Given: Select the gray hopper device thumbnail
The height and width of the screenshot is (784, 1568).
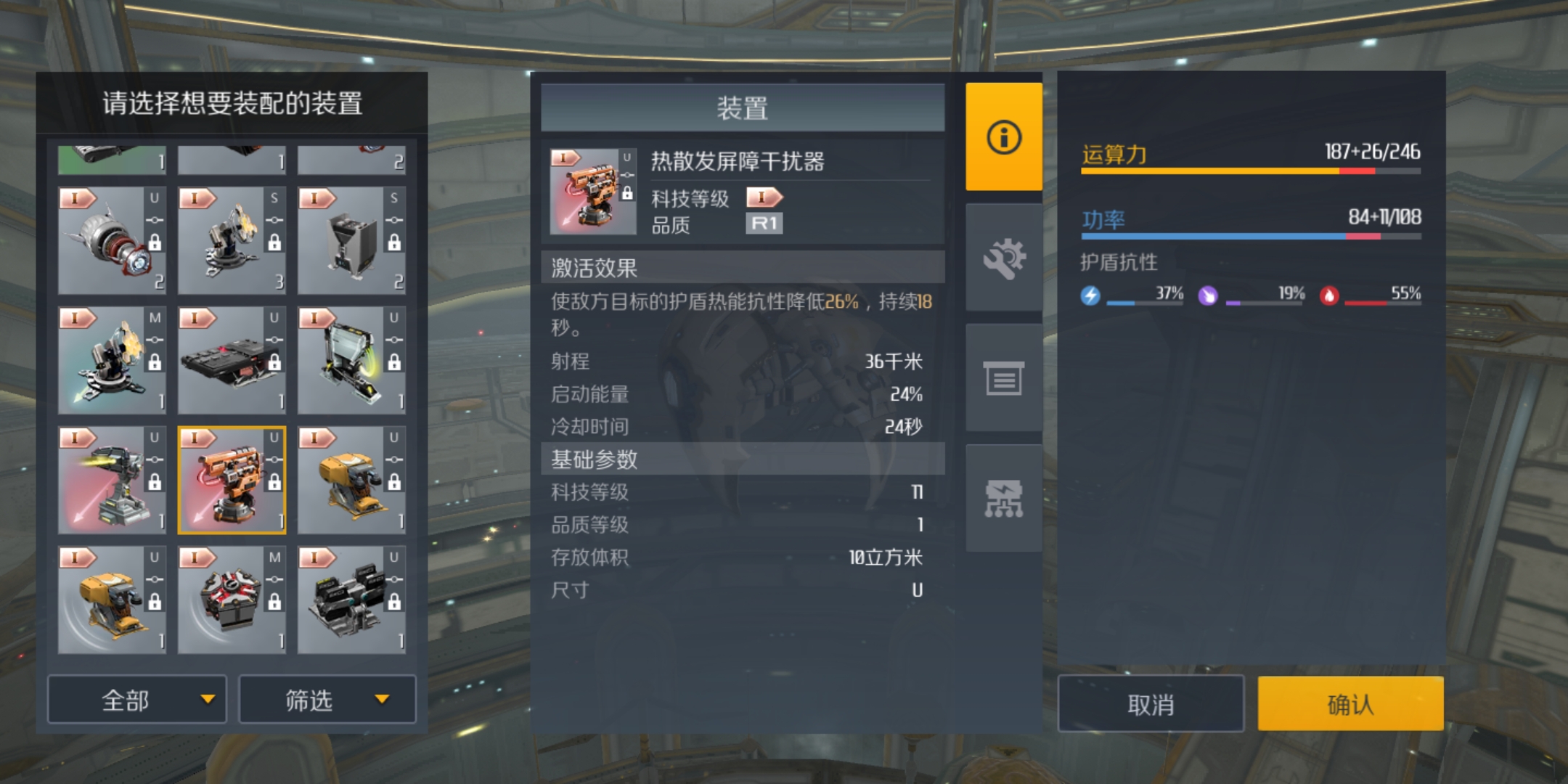Looking at the screenshot, I should coord(352,240).
